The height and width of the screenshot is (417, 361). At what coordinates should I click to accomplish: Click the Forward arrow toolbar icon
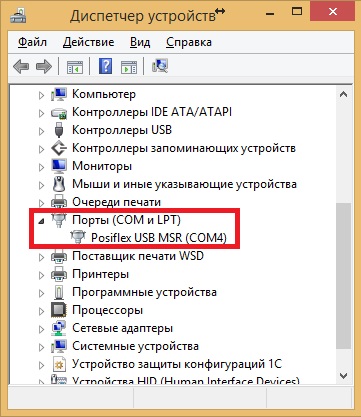tap(44, 67)
